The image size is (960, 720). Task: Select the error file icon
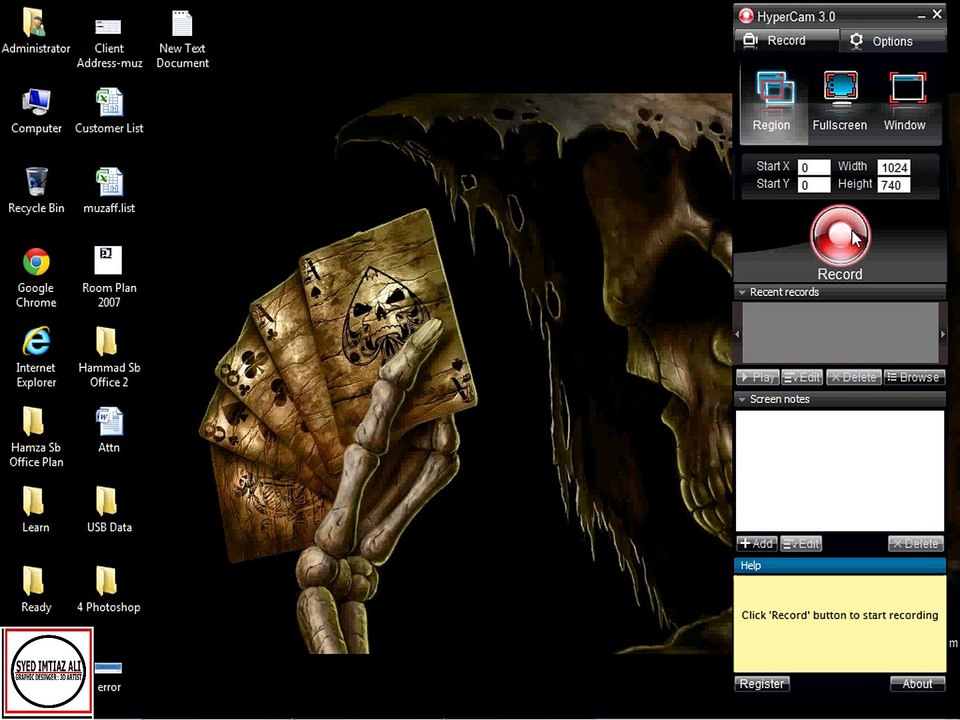pyautogui.click(x=109, y=677)
